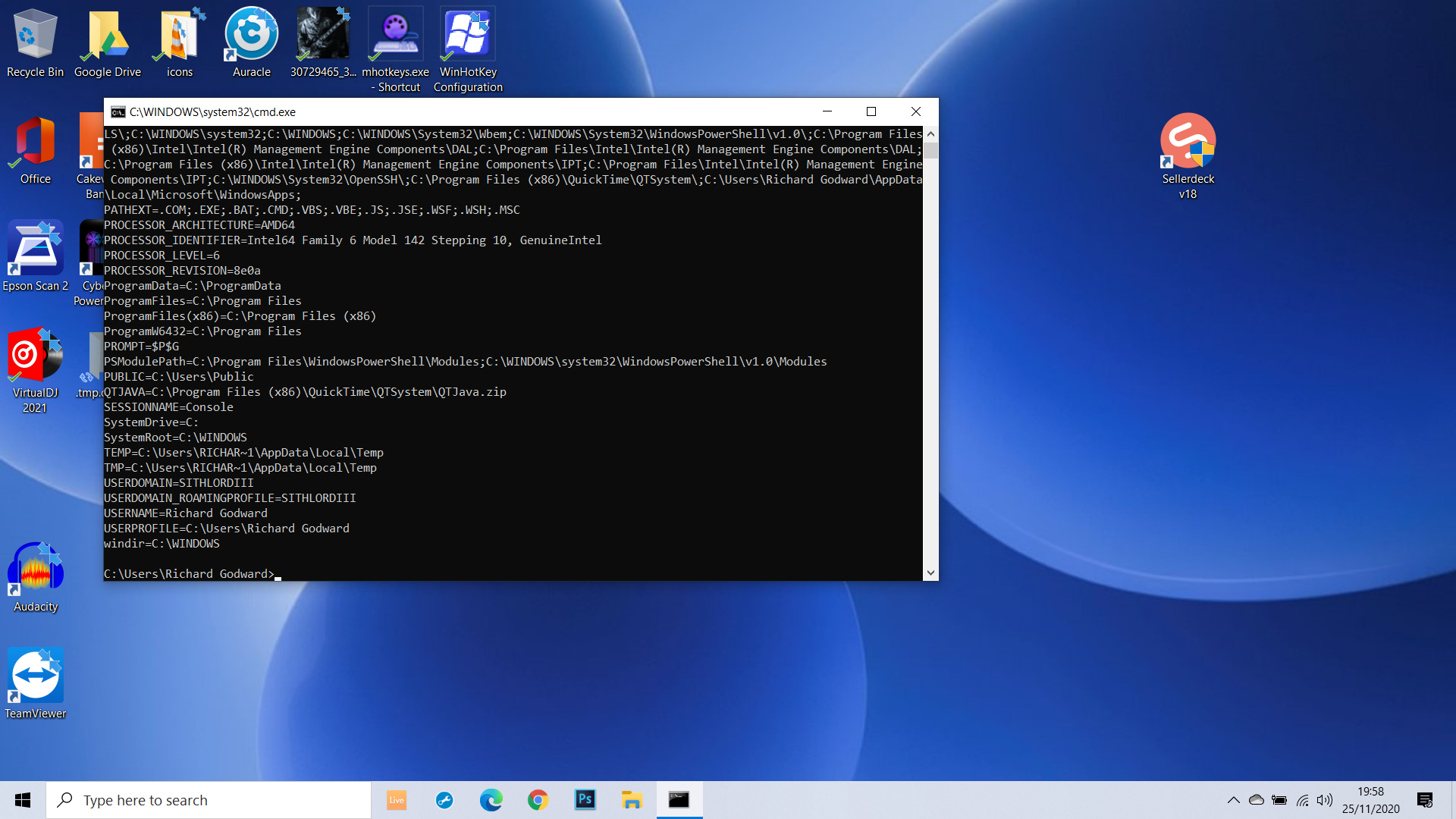Open the Google Drive desktop icon

click(x=107, y=43)
